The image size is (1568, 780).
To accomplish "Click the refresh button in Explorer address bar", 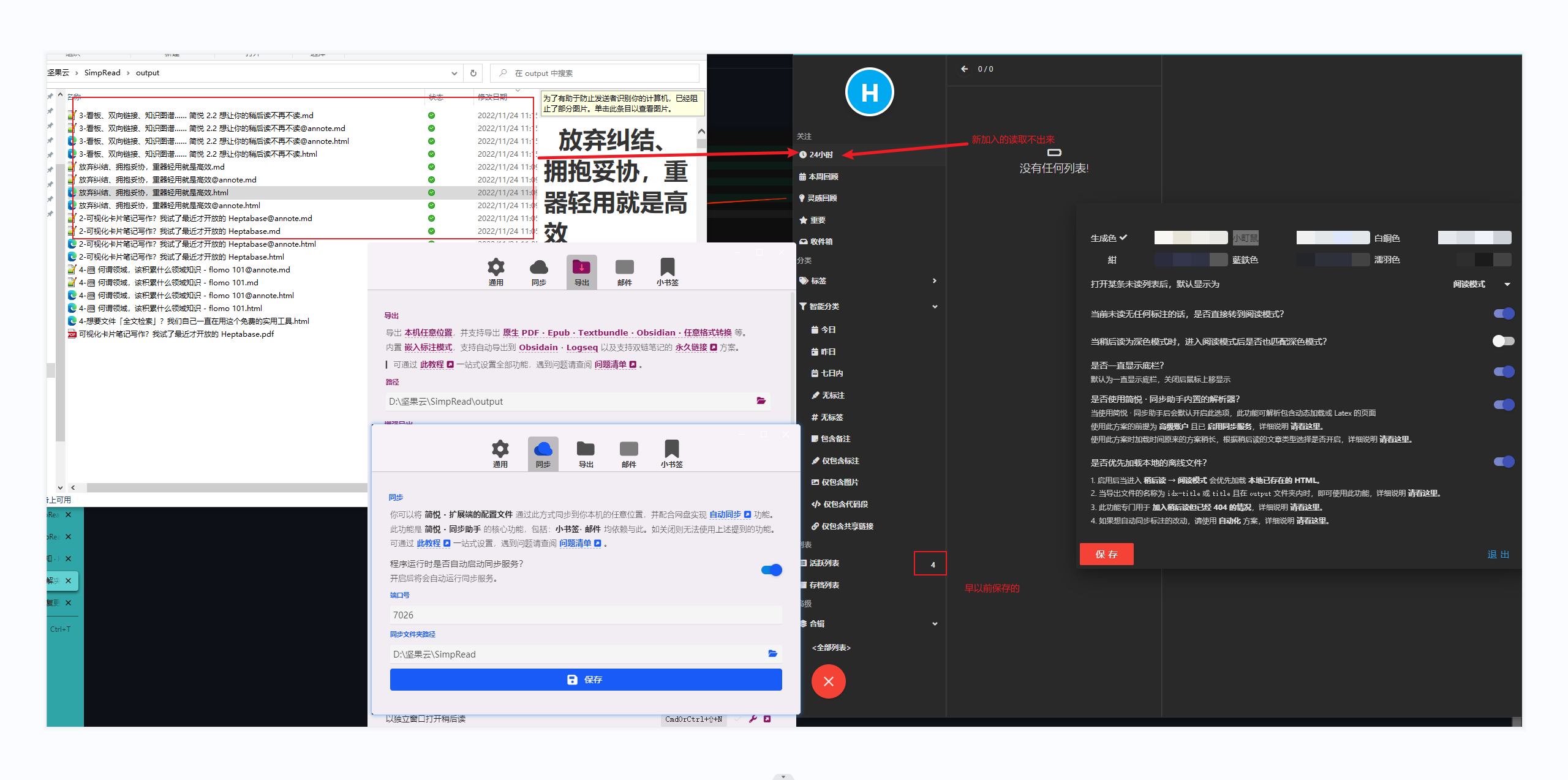I will [473, 73].
